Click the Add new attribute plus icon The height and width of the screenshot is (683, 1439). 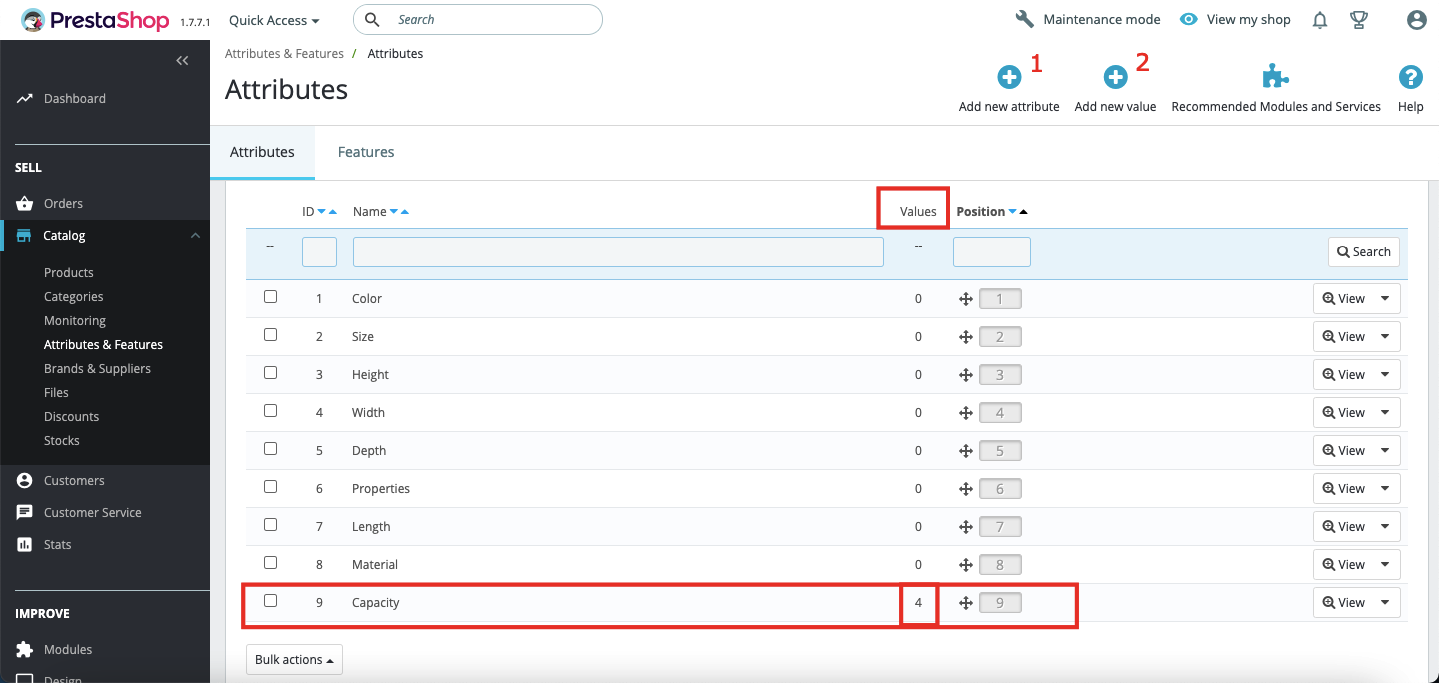(x=1009, y=77)
